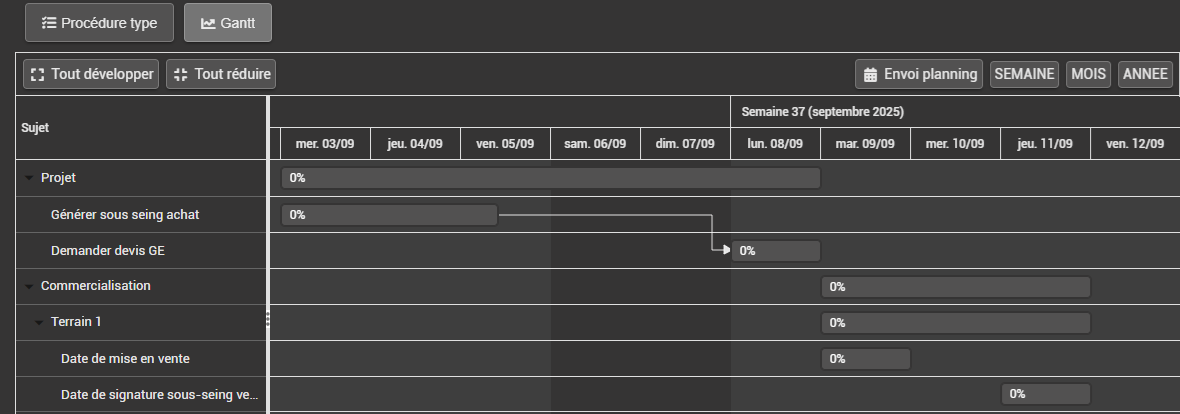Select the Date de signature sous-seing row
The image size is (1180, 414).
pyautogui.click(x=159, y=394)
